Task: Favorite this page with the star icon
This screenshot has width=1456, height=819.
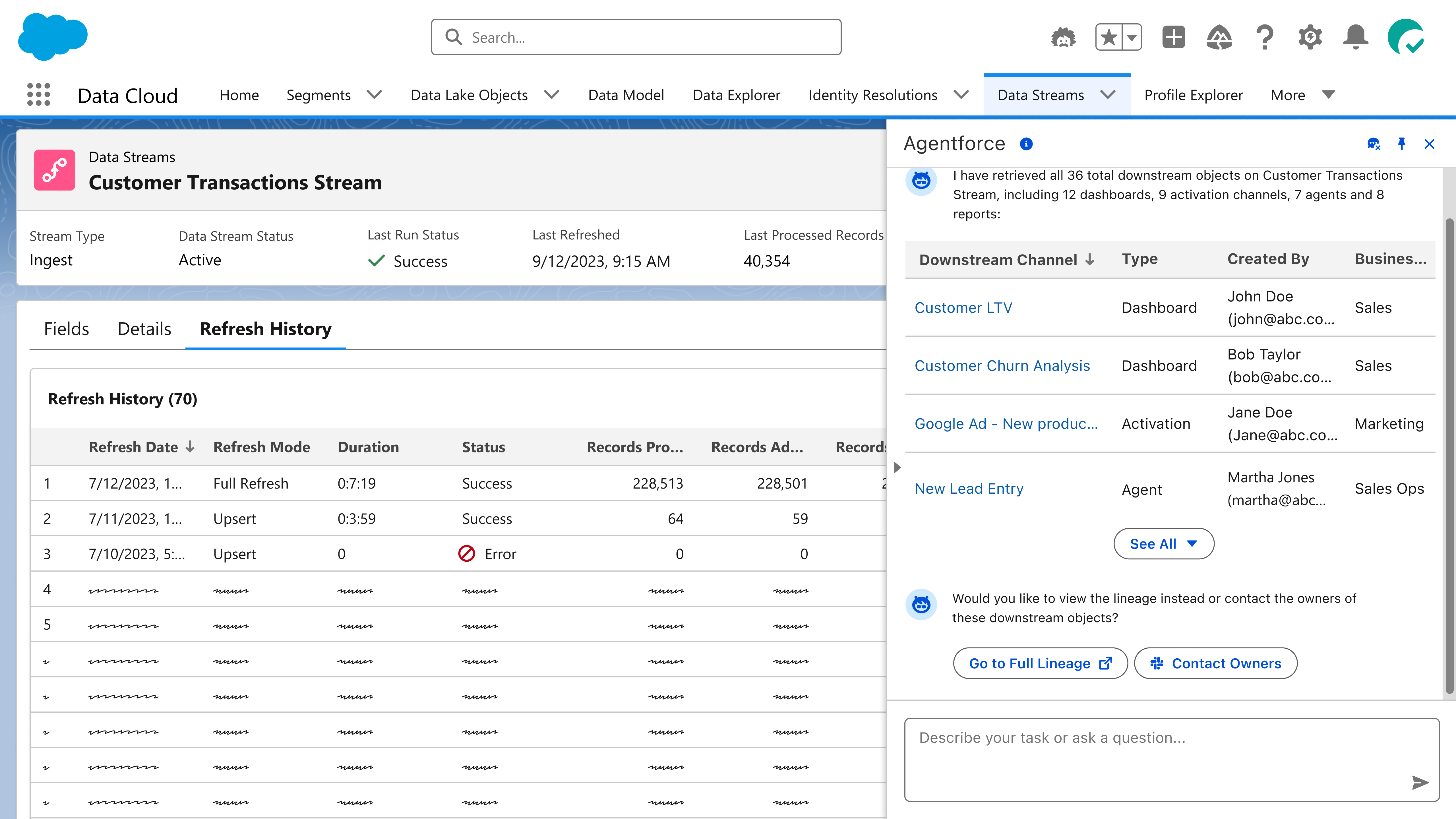Action: (x=1109, y=37)
